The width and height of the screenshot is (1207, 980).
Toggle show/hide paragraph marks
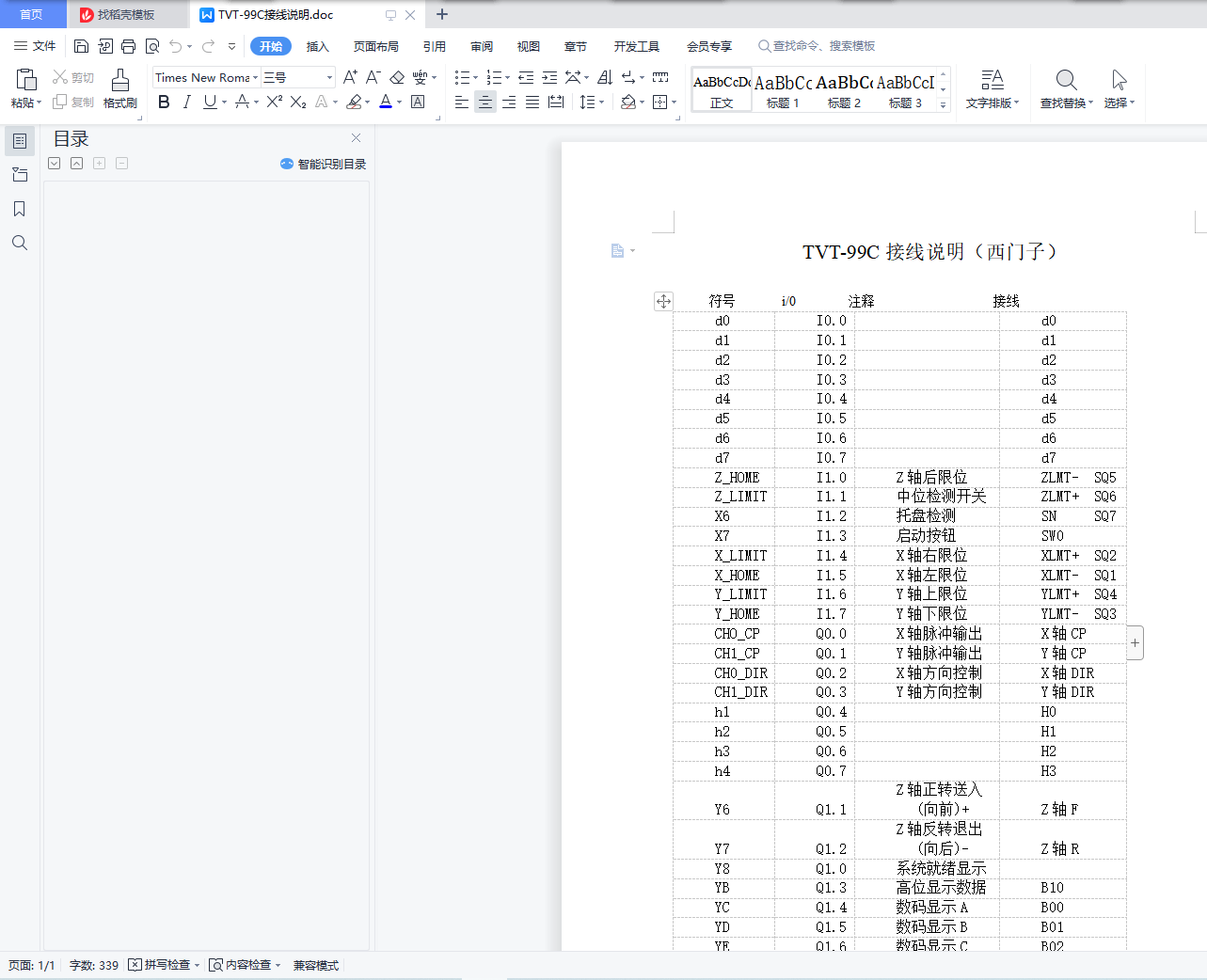pos(628,77)
